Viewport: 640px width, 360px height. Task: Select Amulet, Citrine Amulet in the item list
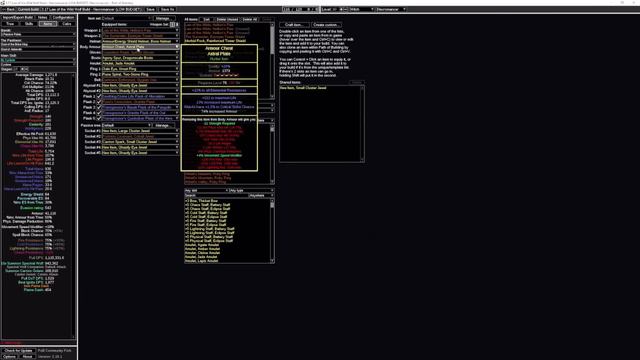(202, 253)
